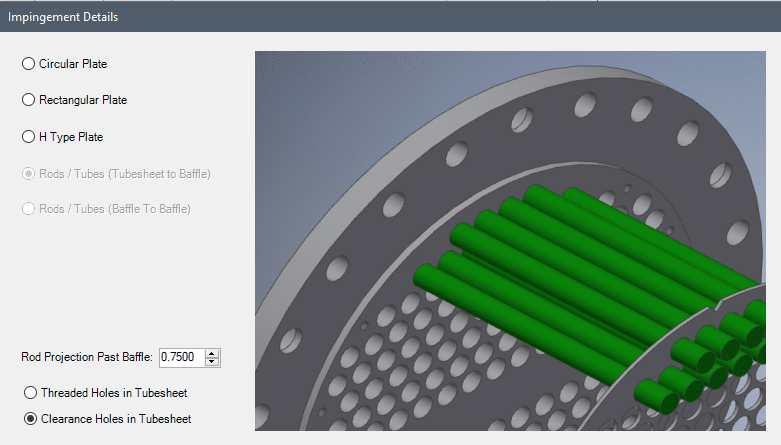Screen dimensions: 781x445
Task: Select Rods / Tubes (Tubesheet to Baffle)
Action: [28, 173]
